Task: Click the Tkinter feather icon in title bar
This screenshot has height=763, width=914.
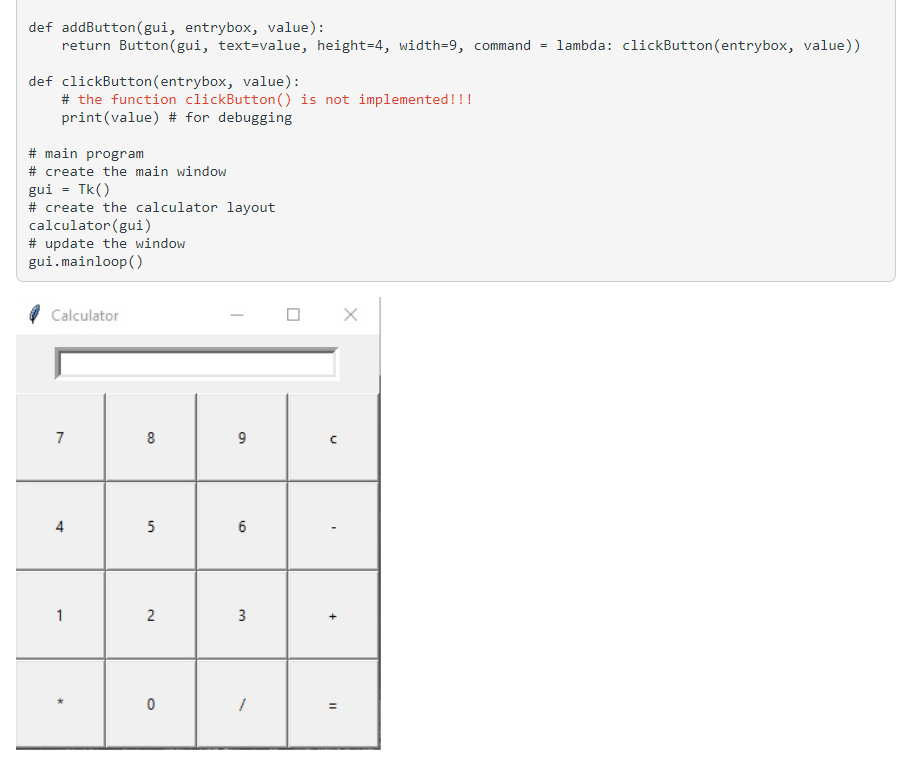Action: click(x=33, y=314)
